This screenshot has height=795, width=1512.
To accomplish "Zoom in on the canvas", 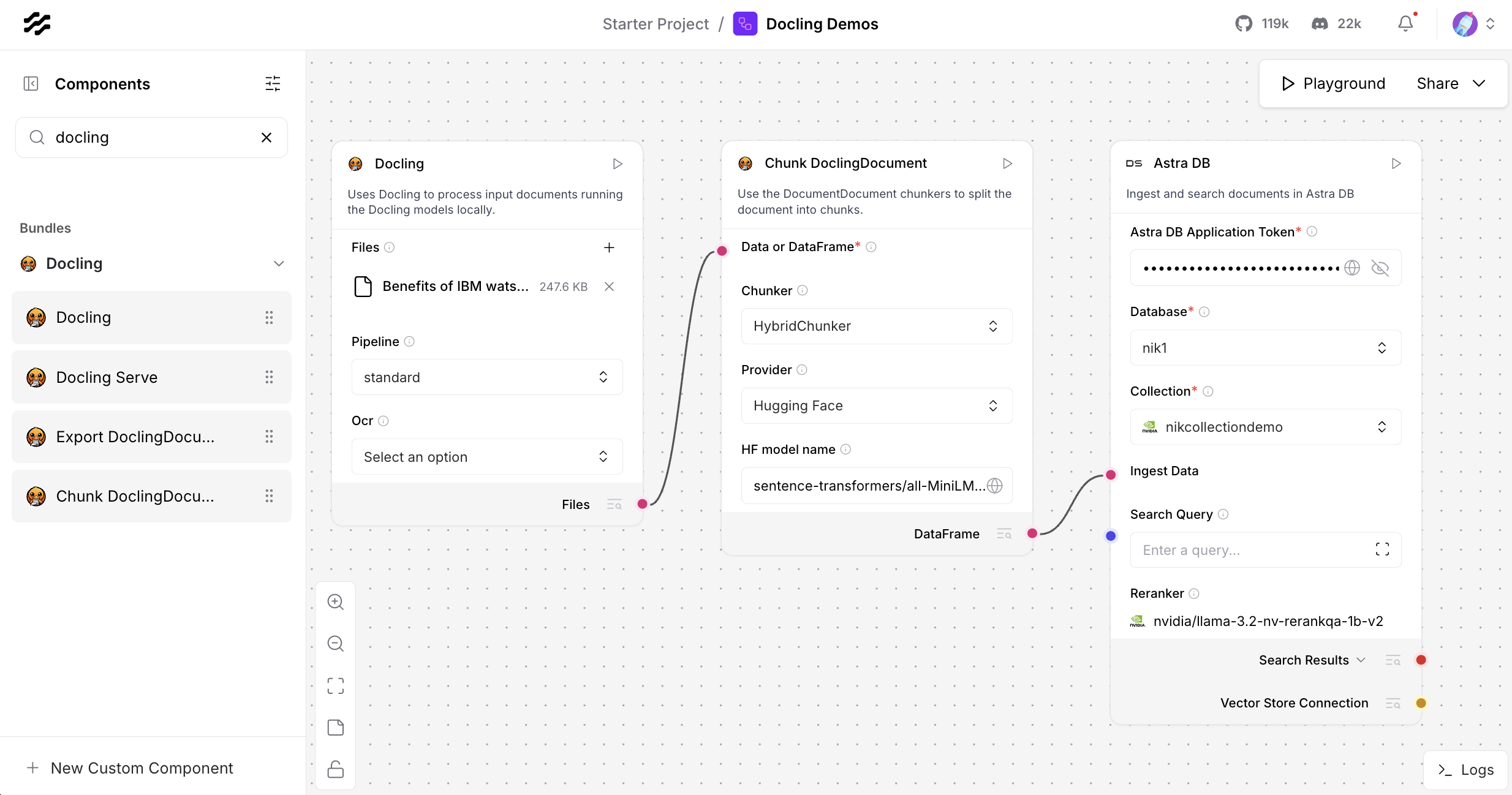I will point(336,601).
